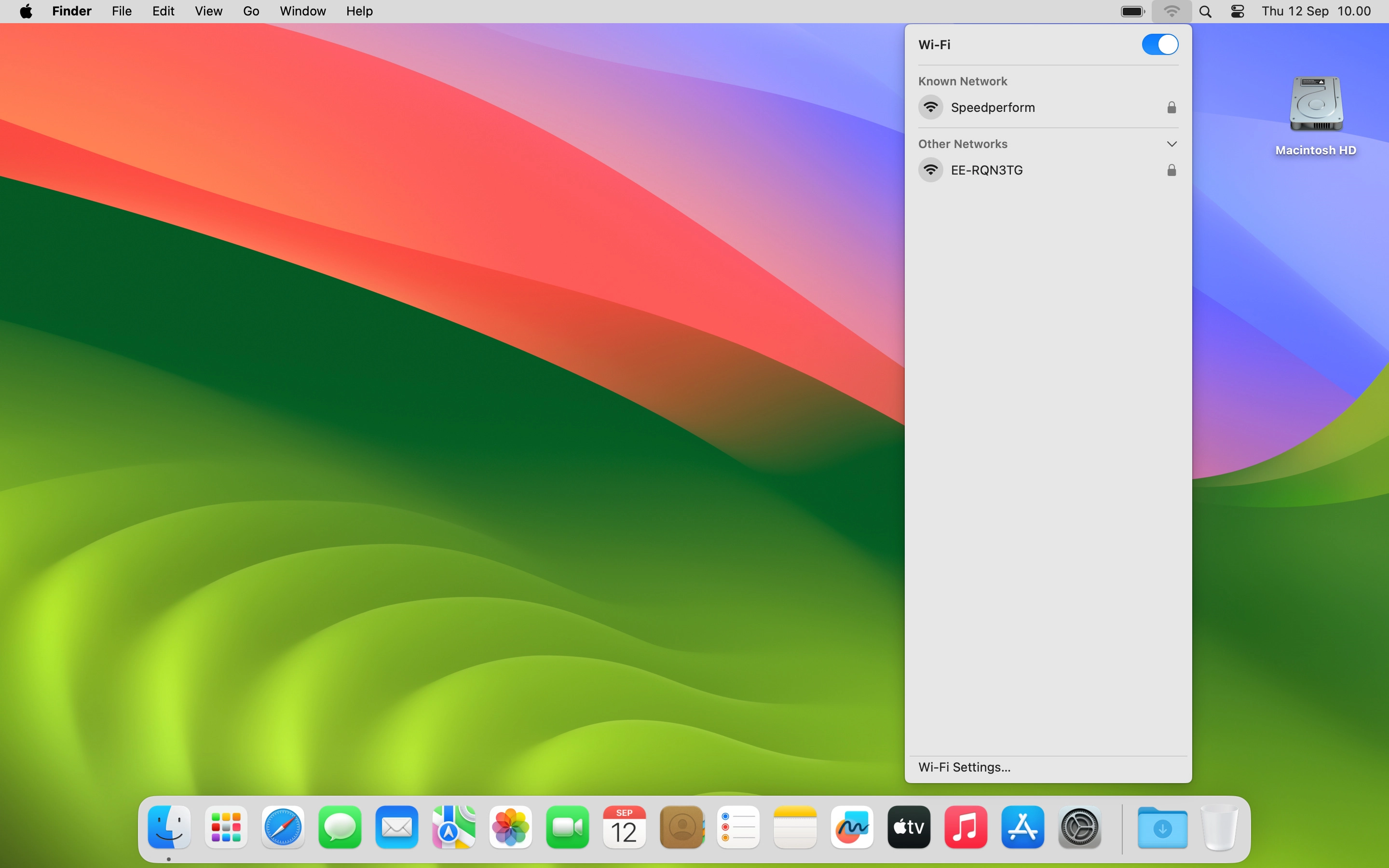The height and width of the screenshot is (868, 1389).
Task: Launch Safari from the Dock
Action: 283,827
